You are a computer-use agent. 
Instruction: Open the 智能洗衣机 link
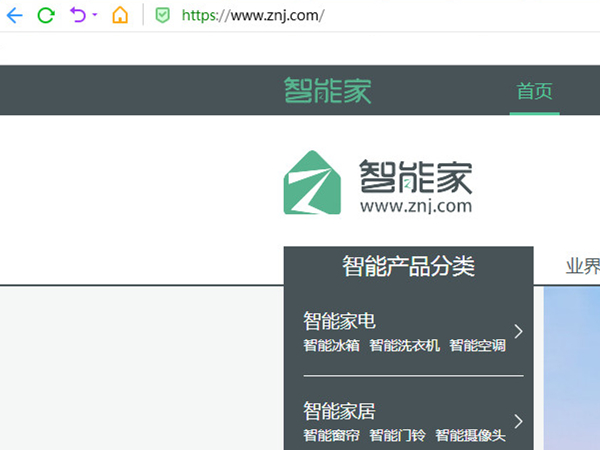pyautogui.click(x=404, y=346)
